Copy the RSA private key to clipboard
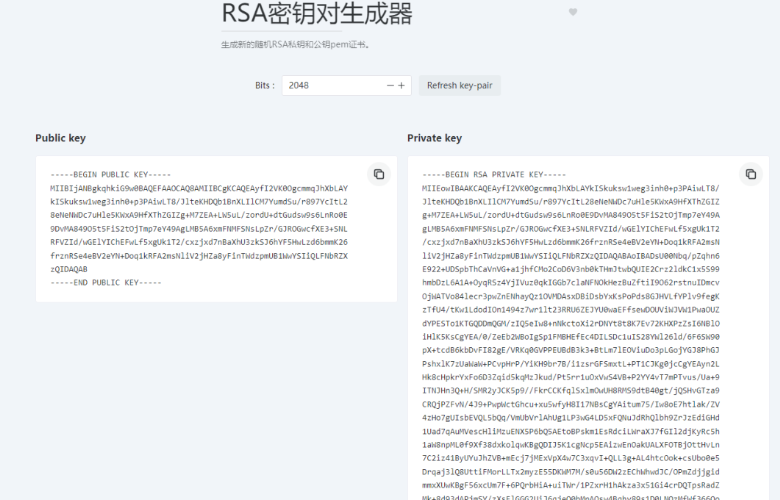 [x=751, y=174]
